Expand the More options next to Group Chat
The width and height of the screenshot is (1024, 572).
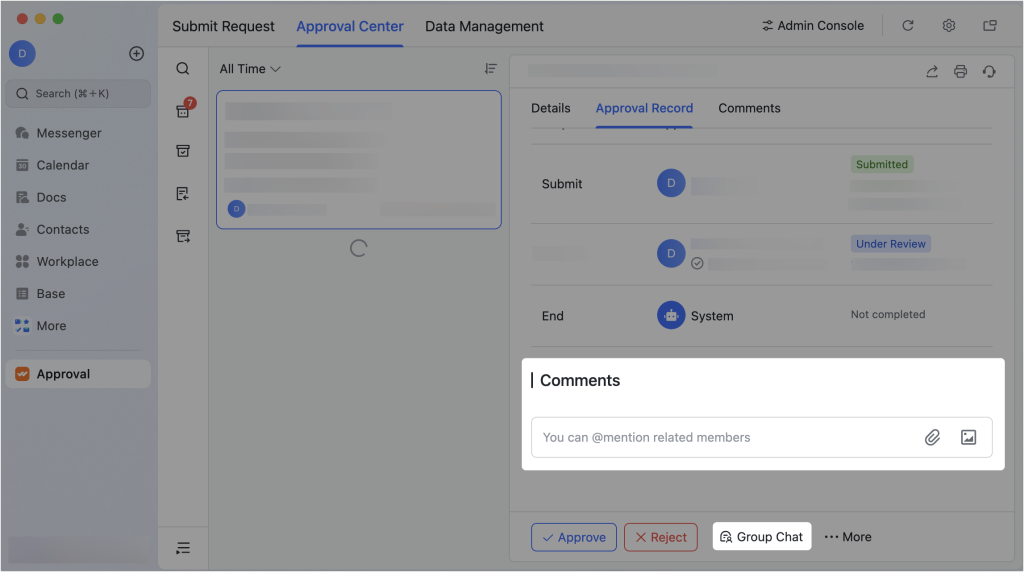(x=847, y=537)
